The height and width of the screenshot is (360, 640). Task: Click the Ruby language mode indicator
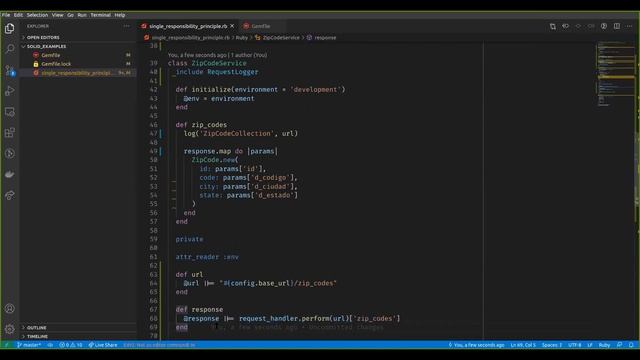604,345
